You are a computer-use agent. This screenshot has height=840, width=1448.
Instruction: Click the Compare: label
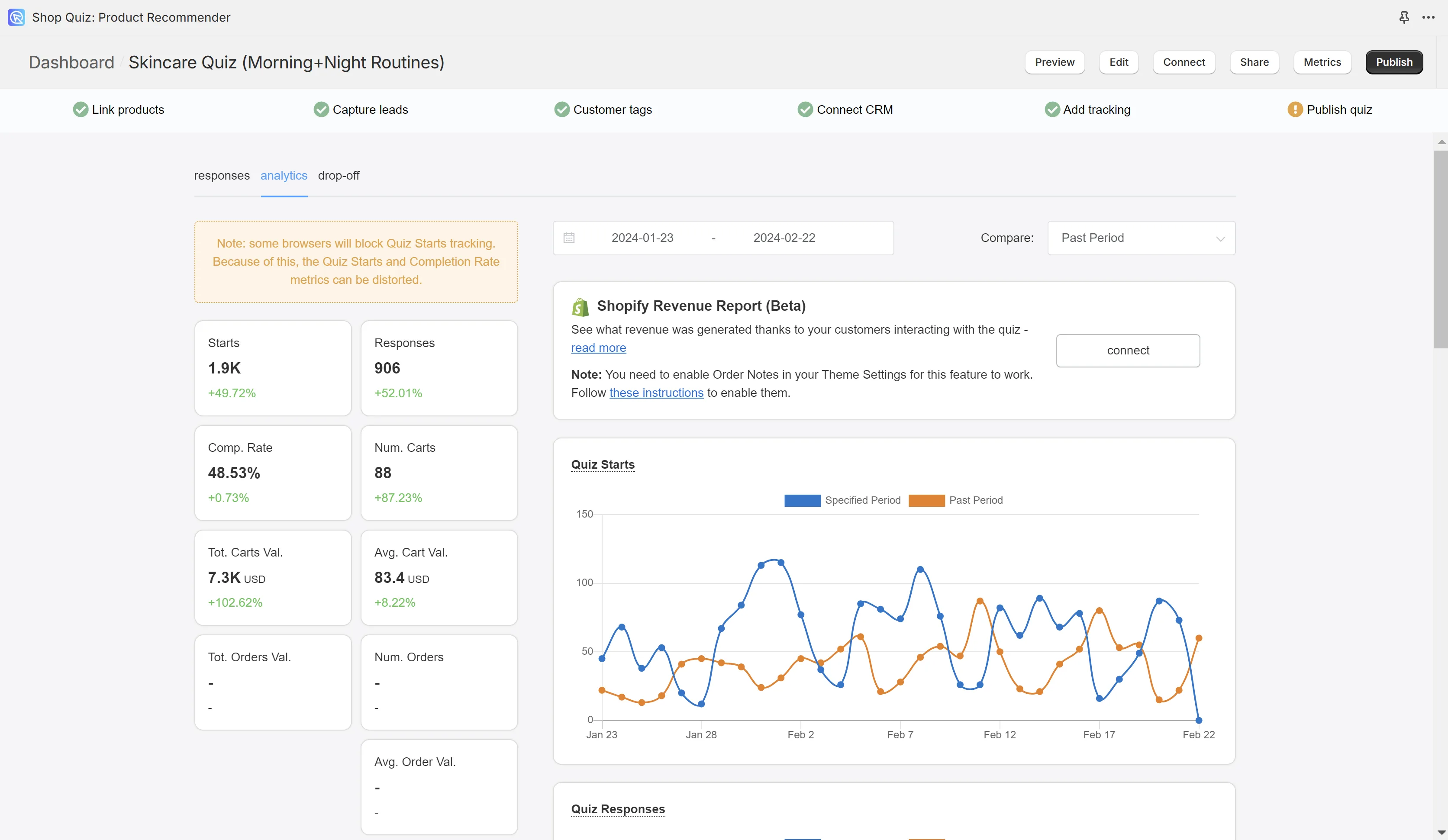pos(1007,238)
